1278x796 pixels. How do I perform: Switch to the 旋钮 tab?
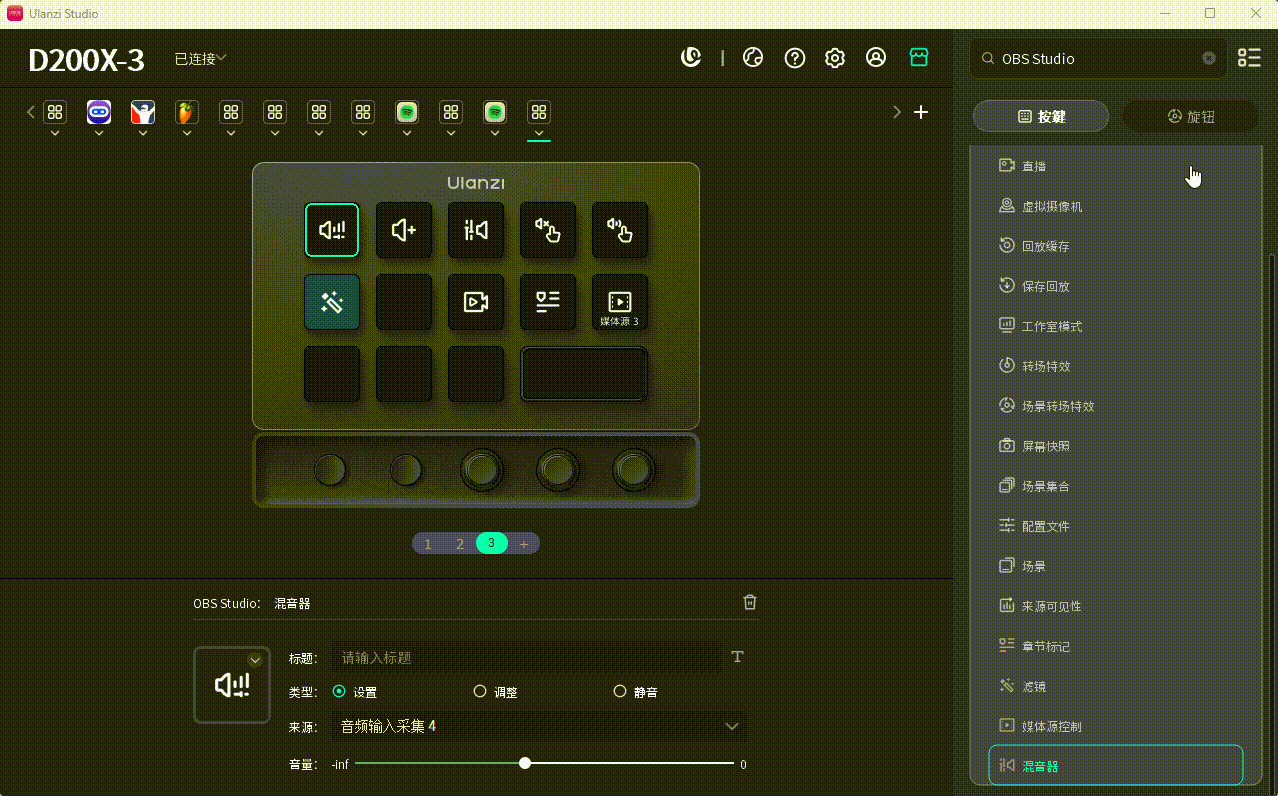coord(1190,117)
